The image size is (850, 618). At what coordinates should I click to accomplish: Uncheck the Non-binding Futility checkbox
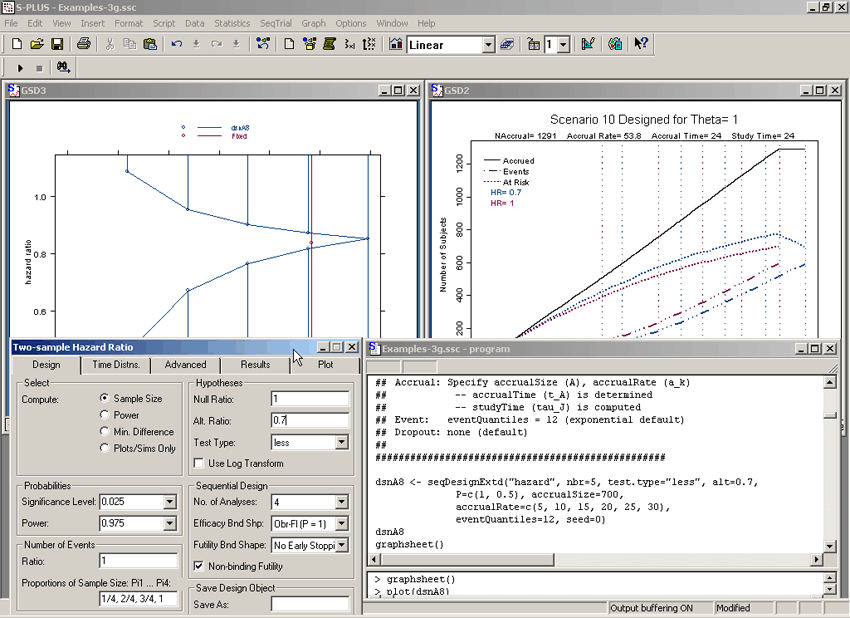pos(200,566)
